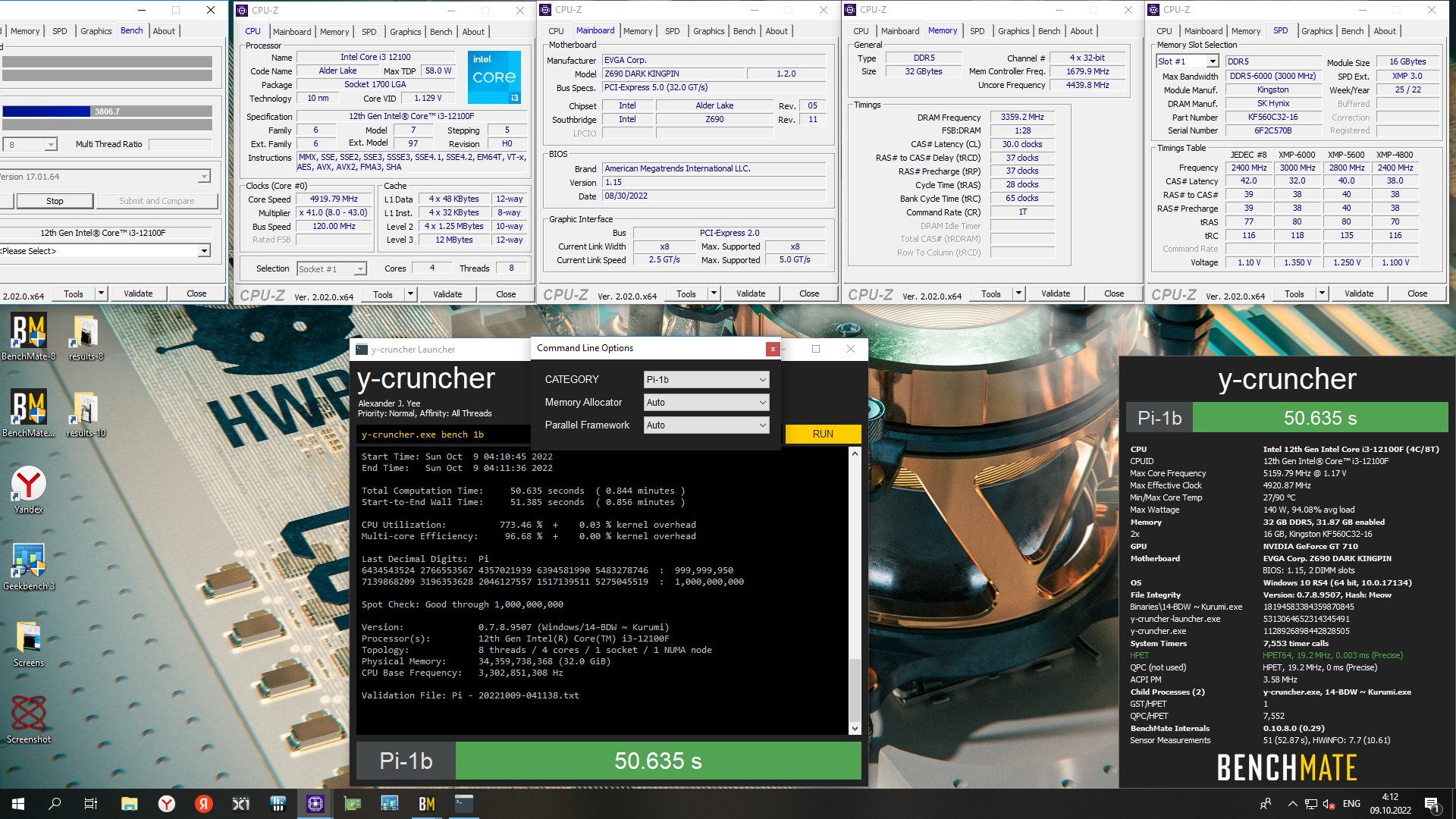Image resolution: width=1456 pixels, height=819 pixels.
Task: Select the Screenshot desktop shortcut
Action: tap(29, 720)
